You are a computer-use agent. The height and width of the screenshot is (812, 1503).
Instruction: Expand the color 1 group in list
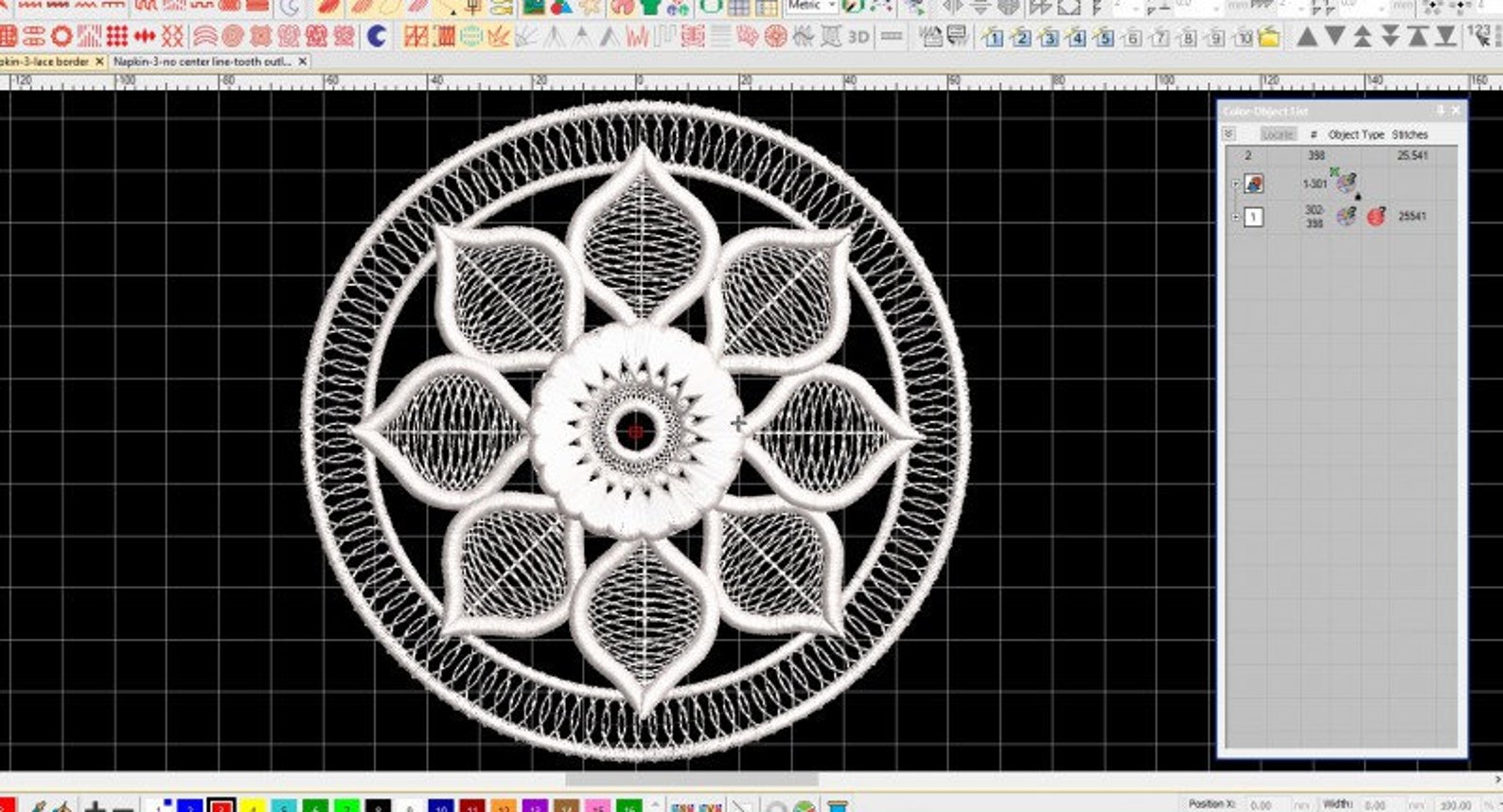(x=1236, y=218)
